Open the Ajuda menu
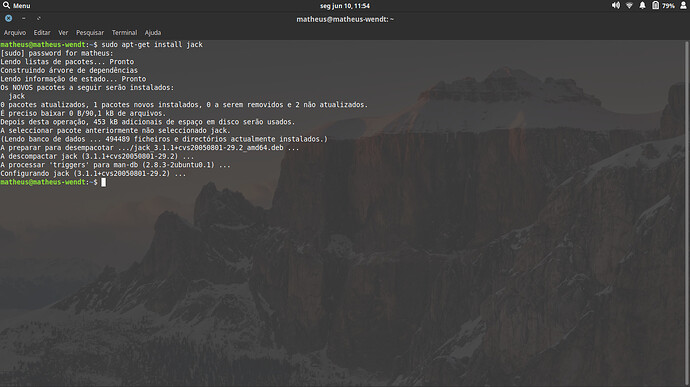Viewport: 690px width, 387px height. pos(153,33)
